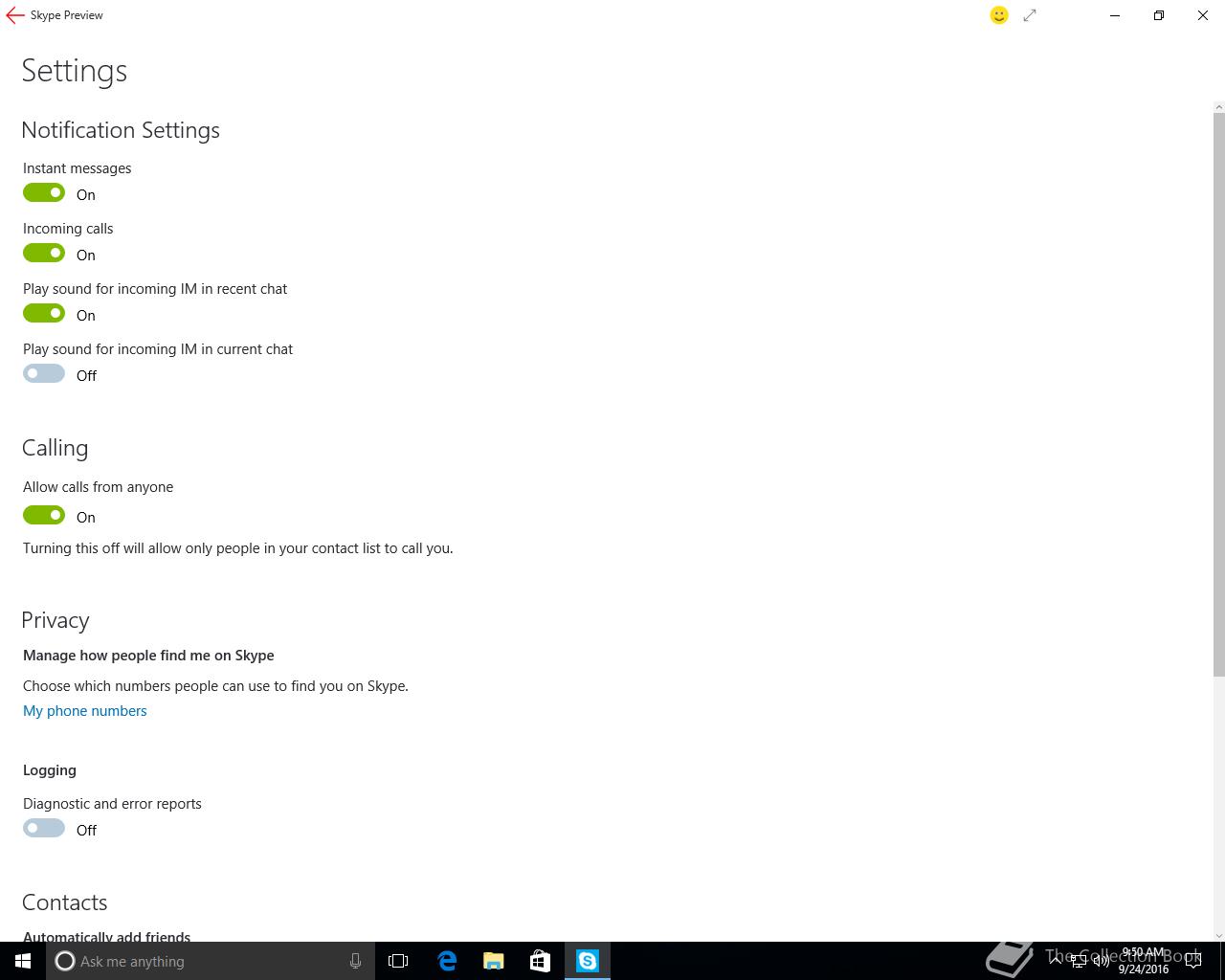The width and height of the screenshot is (1225, 980).
Task: Switch off Allow calls from anyone
Action: pyautogui.click(x=44, y=516)
